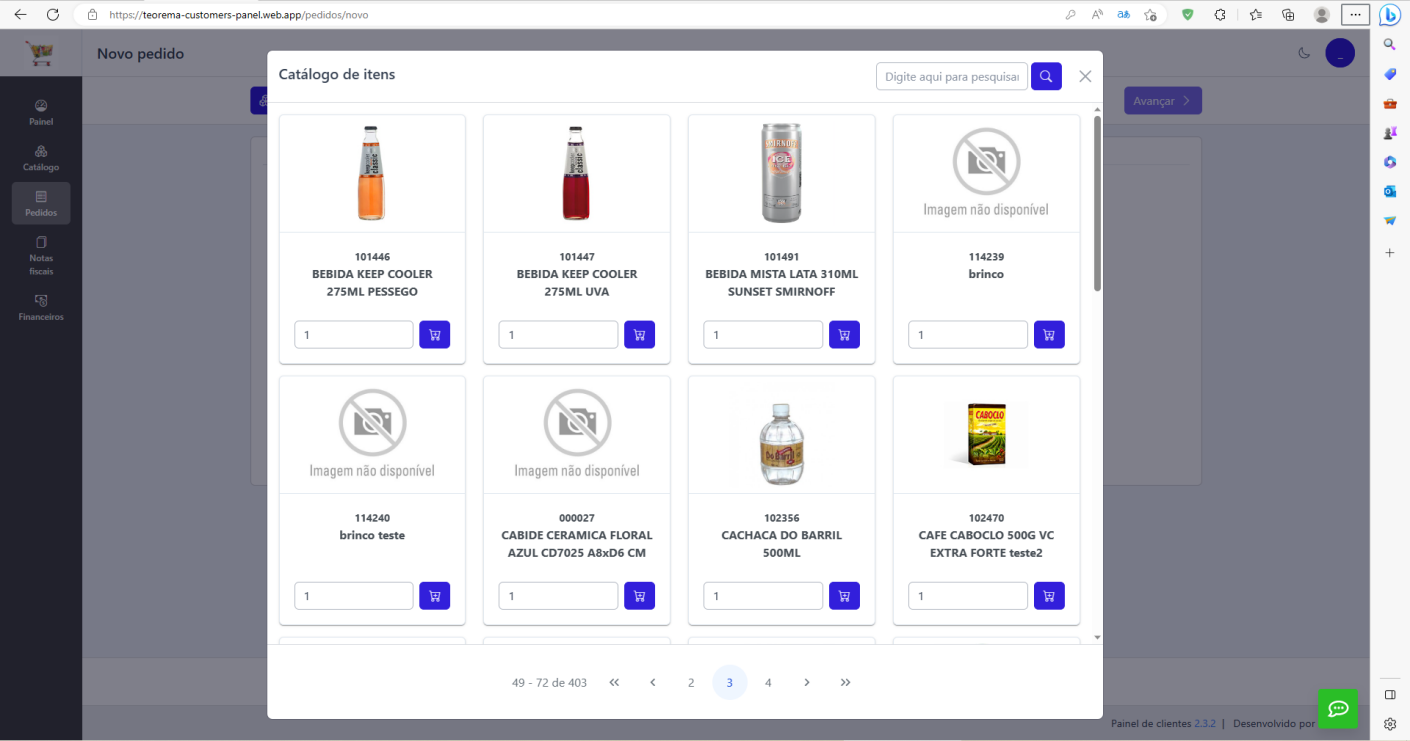This screenshot has height=741, width=1410.
Task: Go to previous page of results
Action: [653, 682]
